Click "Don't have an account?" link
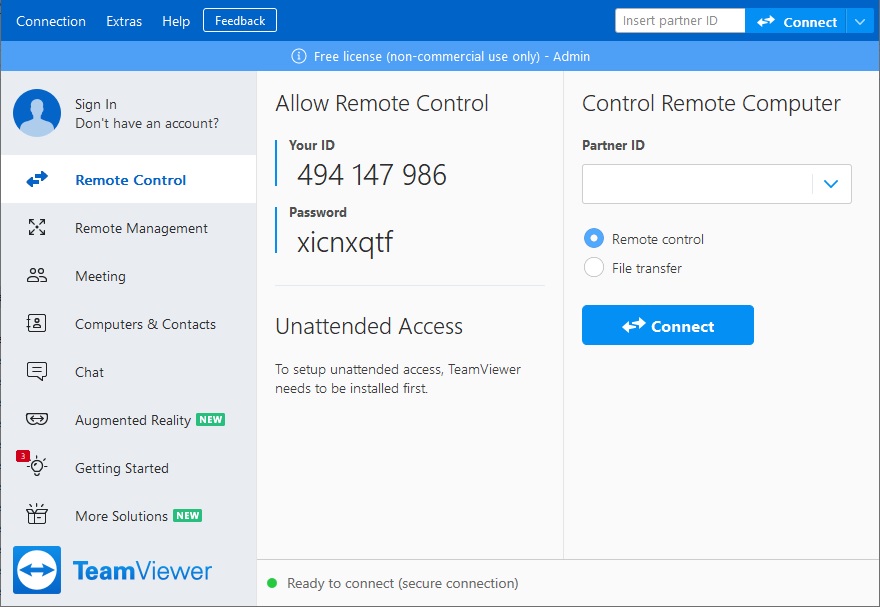The width and height of the screenshot is (880, 607). [147, 123]
